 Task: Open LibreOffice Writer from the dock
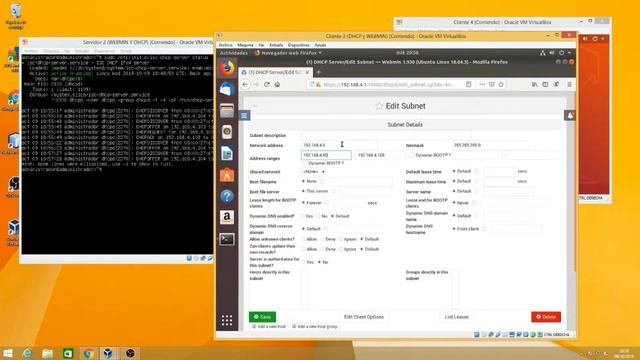(x=227, y=153)
